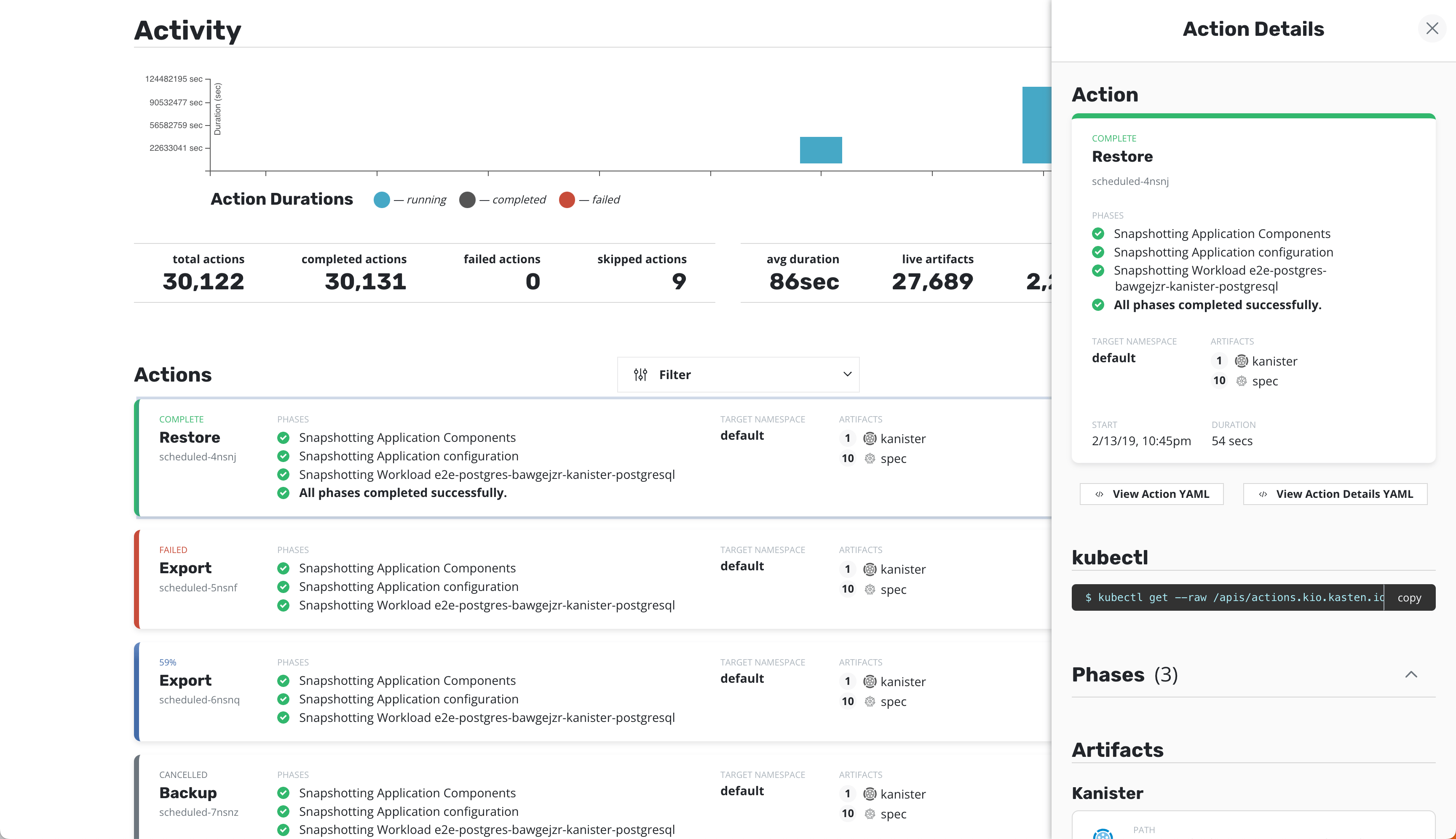Viewport: 1456px width, 839px height.
Task: Click spec icon in failed Export row
Action: pyautogui.click(x=870, y=589)
